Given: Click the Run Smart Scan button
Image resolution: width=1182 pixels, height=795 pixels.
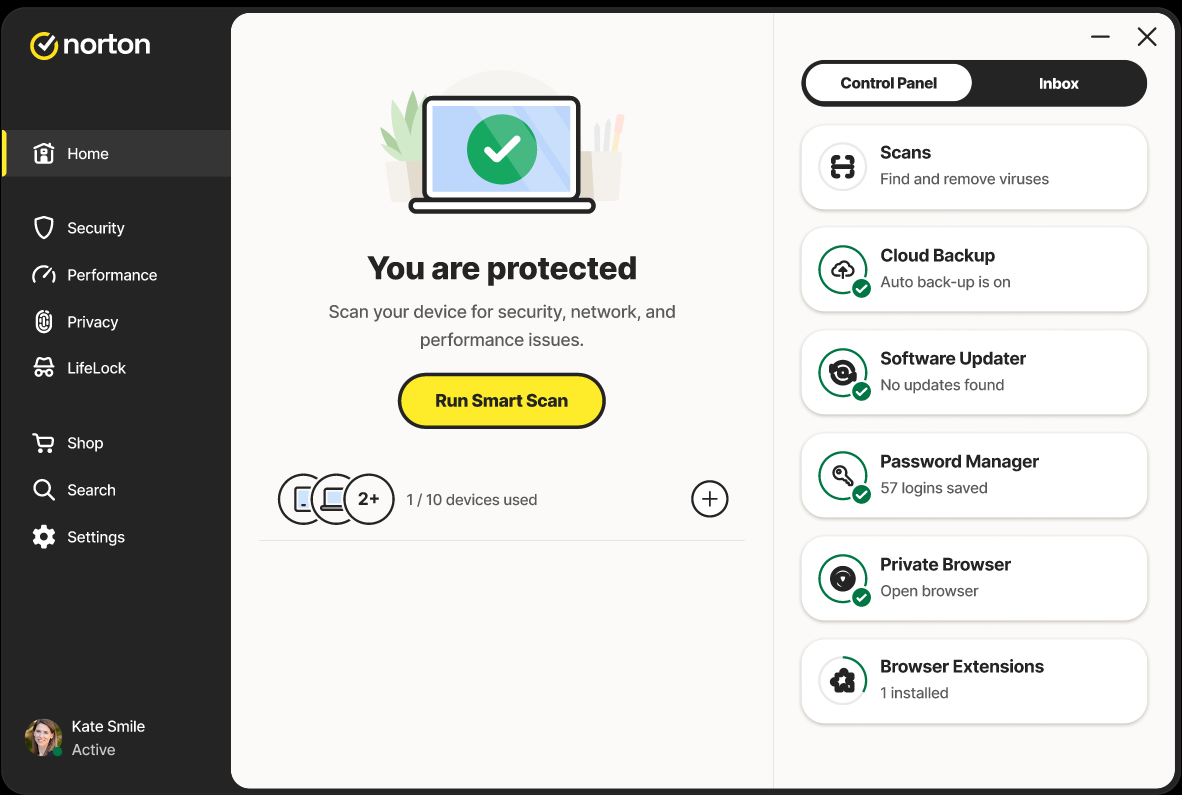Looking at the screenshot, I should [x=502, y=401].
